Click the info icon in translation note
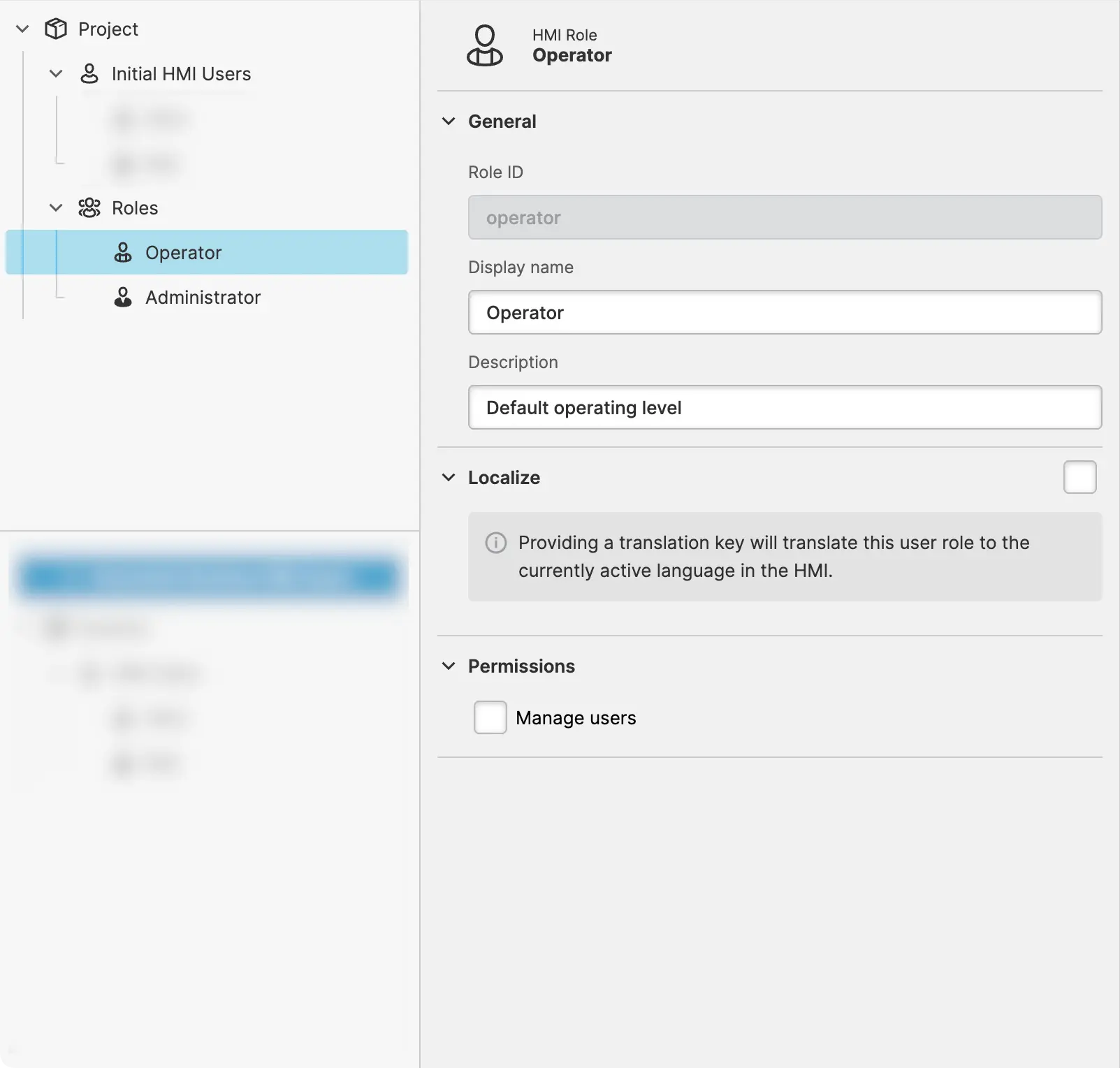This screenshot has width=1120, height=1068. point(495,543)
